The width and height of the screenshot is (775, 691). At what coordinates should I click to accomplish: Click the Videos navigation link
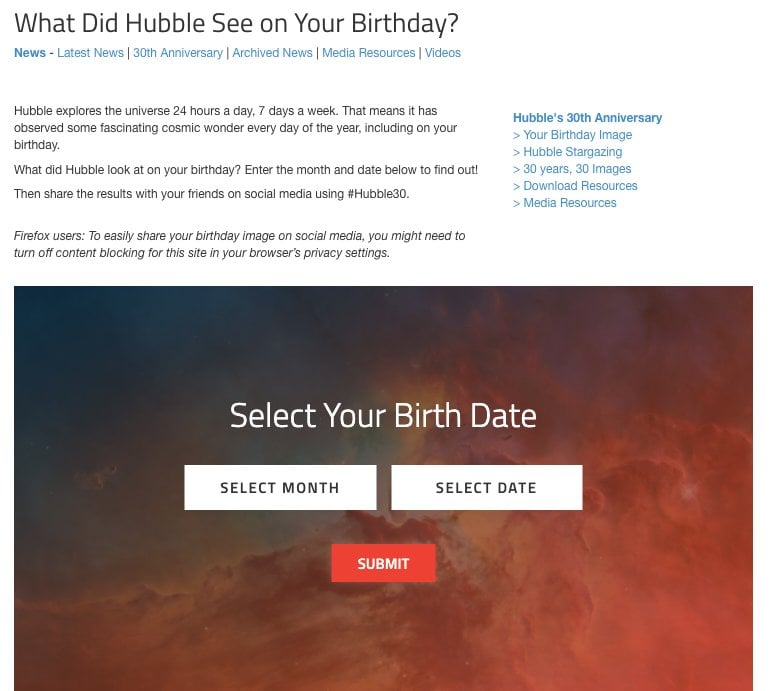coord(443,53)
